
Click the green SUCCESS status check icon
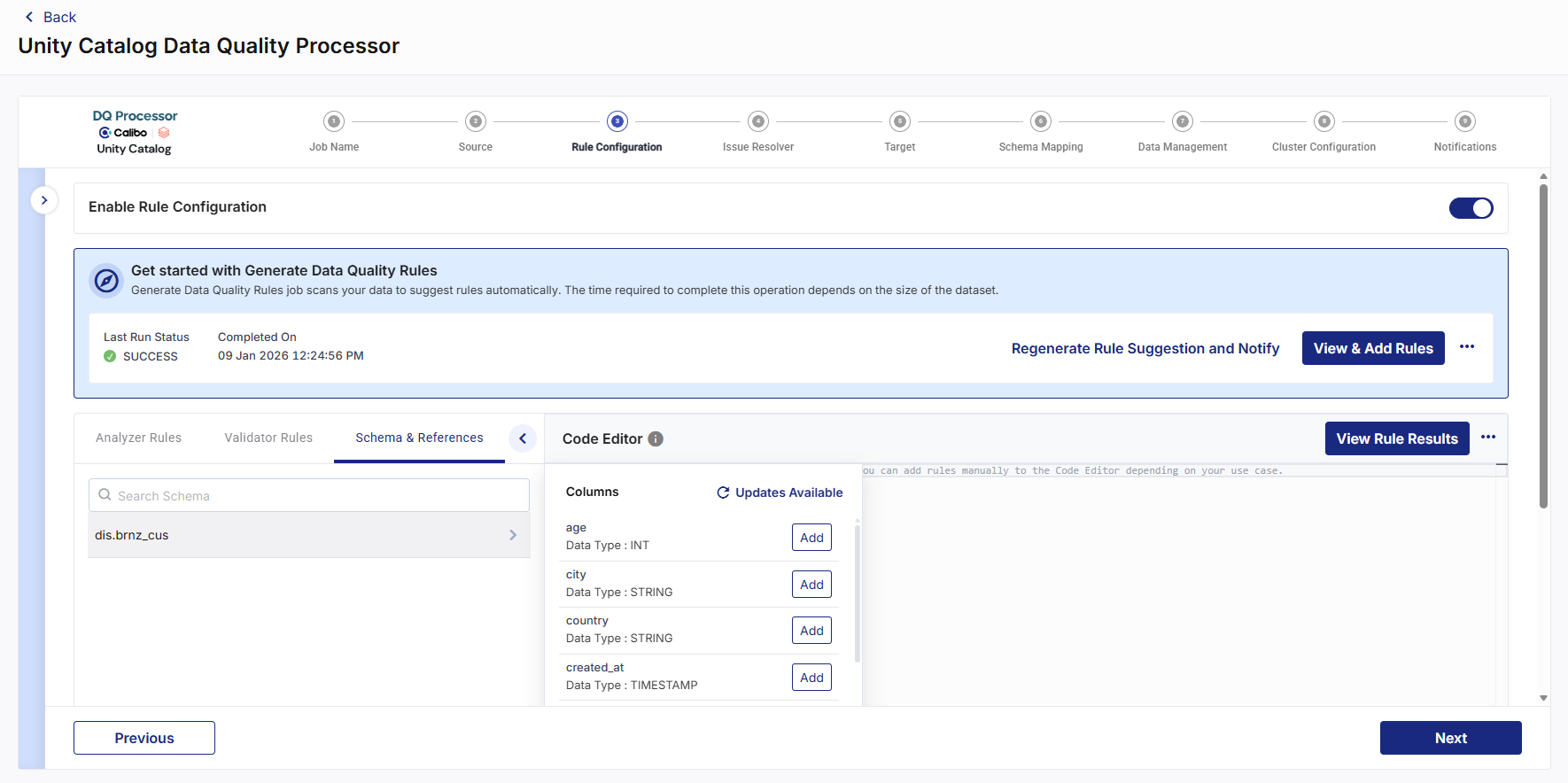110,356
